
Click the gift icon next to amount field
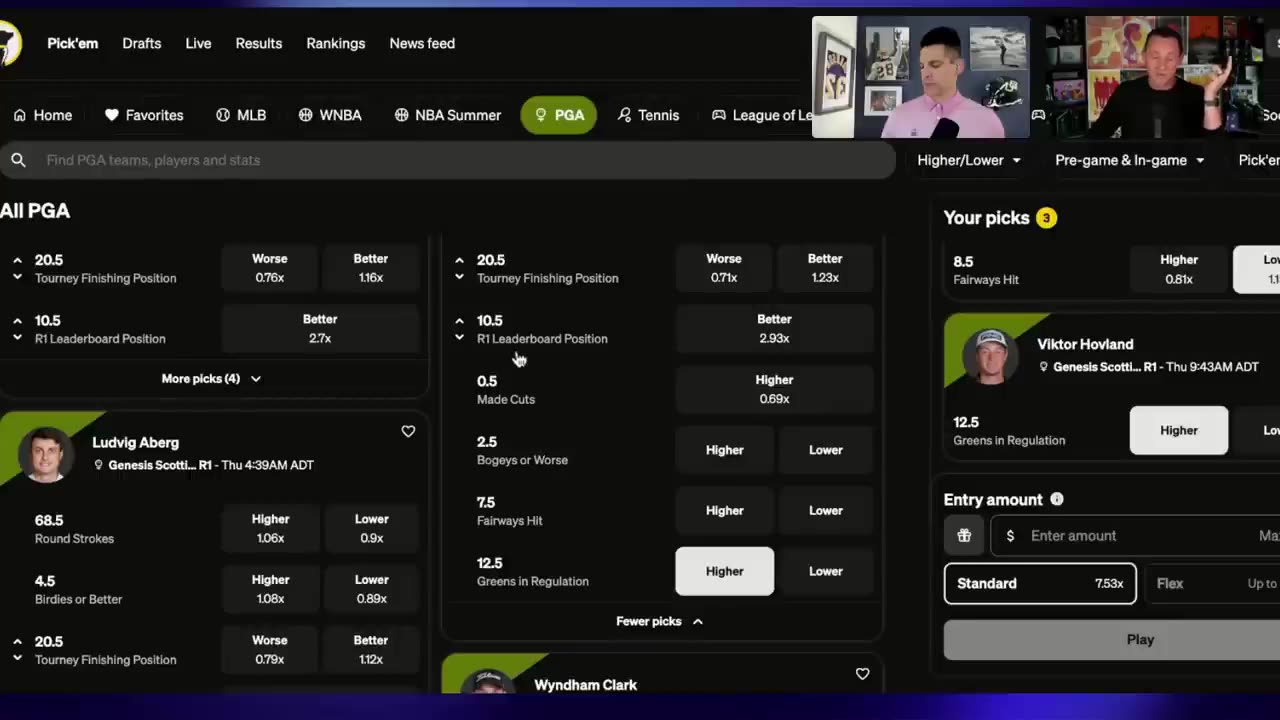coord(964,536)
